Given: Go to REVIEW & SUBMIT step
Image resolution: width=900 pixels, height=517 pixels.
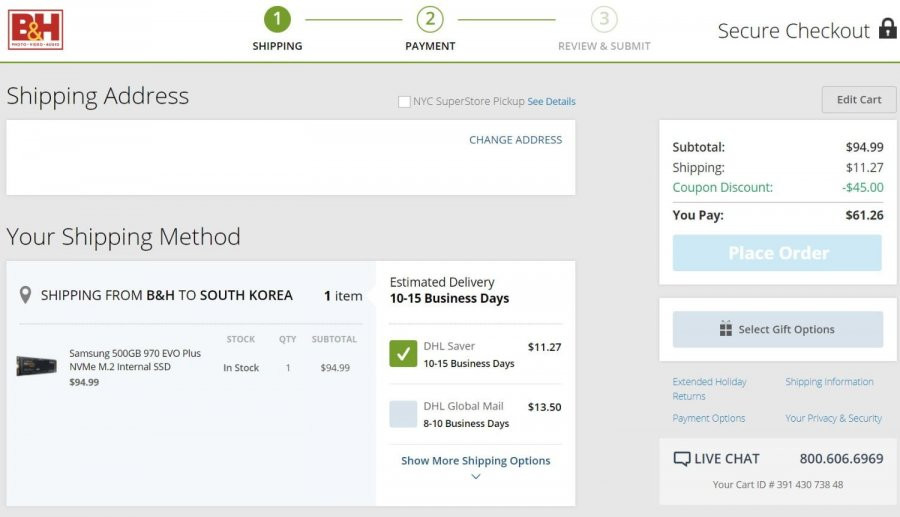Looking at the screenshot, I should pyautogui.click(x=604, y=46).
